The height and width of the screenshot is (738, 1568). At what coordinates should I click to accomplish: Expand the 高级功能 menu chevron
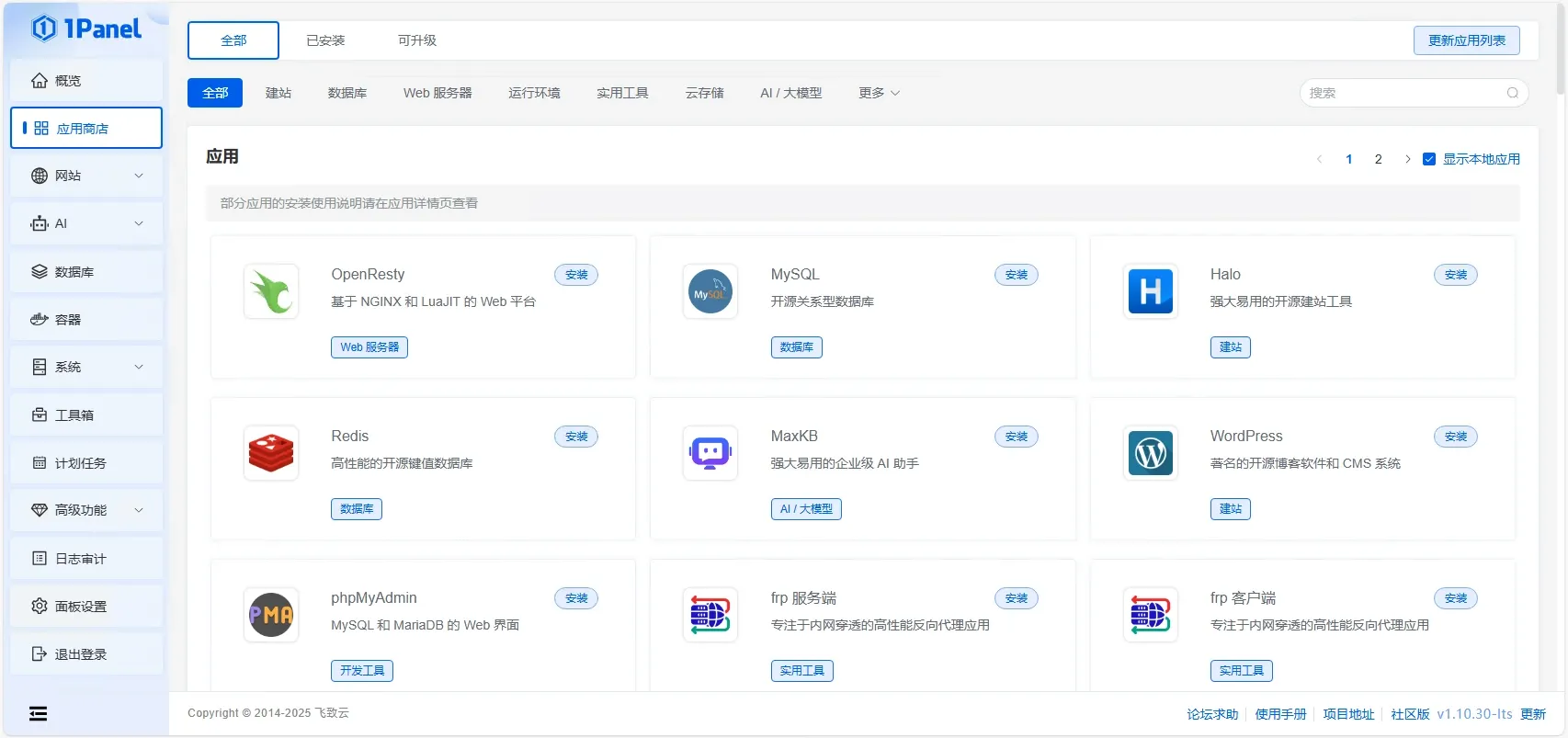pyautogui.click(x=139, y=510)
